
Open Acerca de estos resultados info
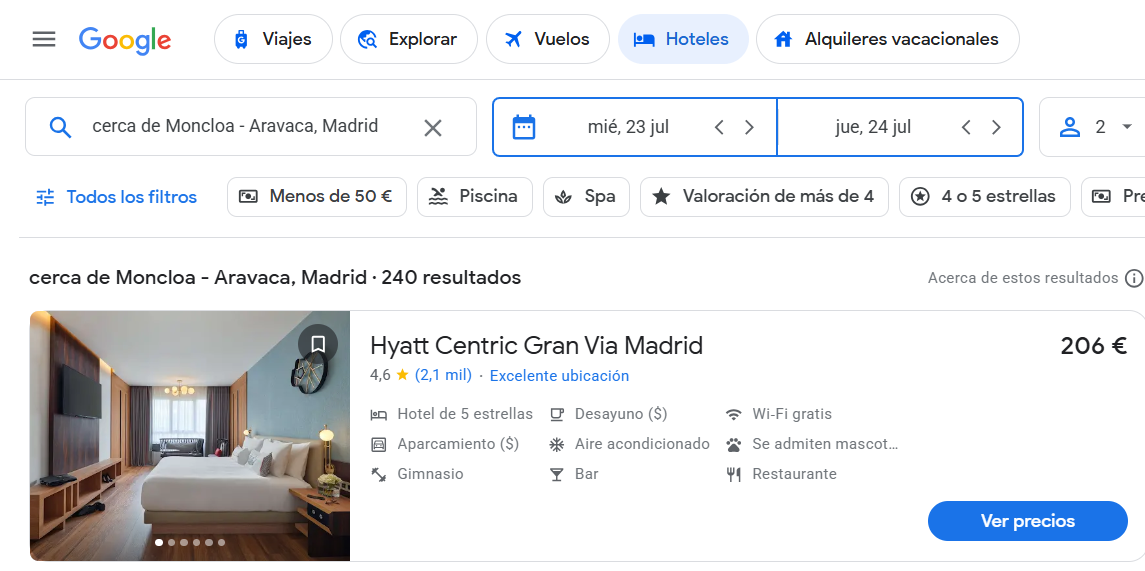click(1023, 278)
